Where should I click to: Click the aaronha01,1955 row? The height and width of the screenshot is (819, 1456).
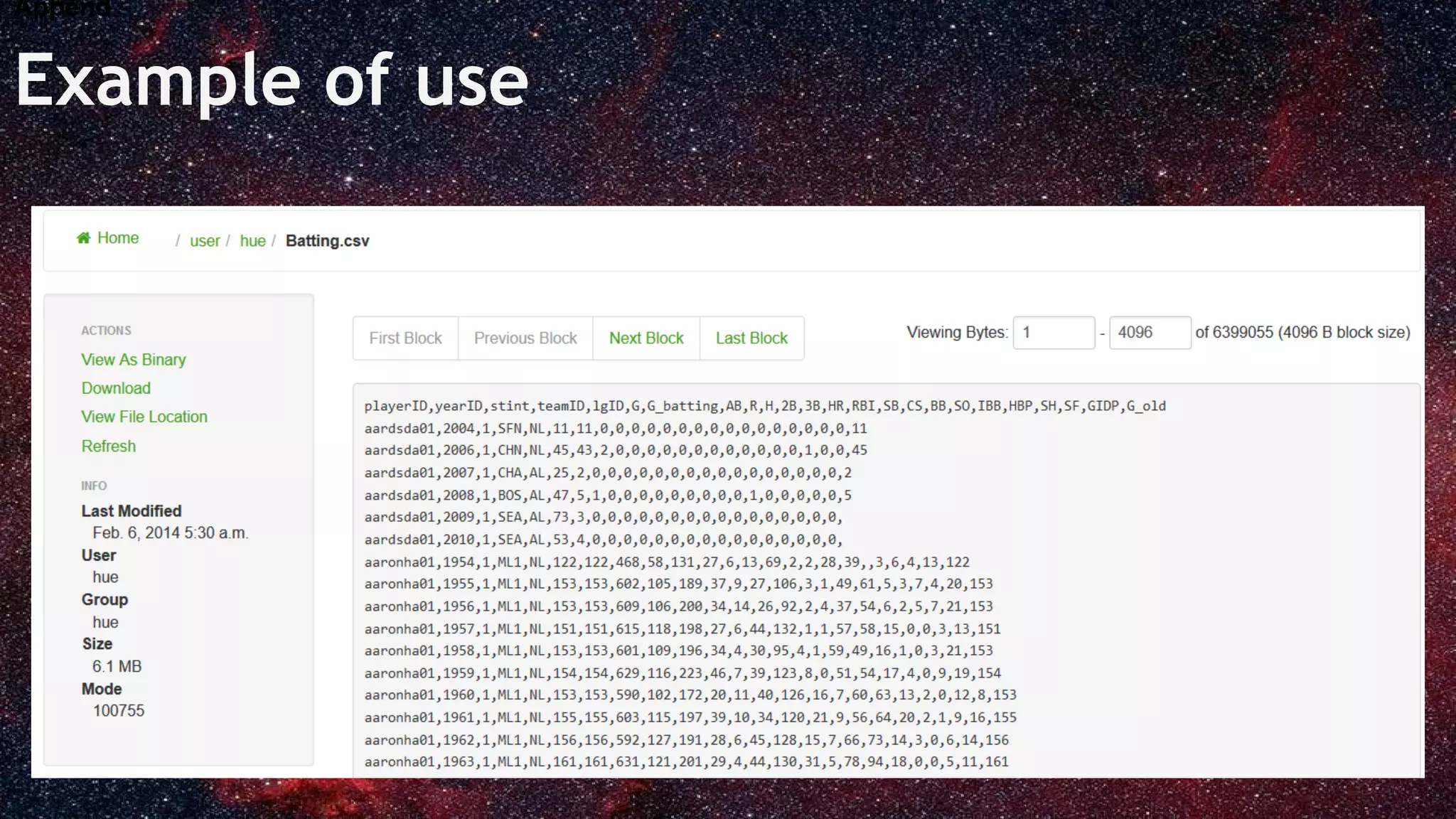[x=679, y=584]
